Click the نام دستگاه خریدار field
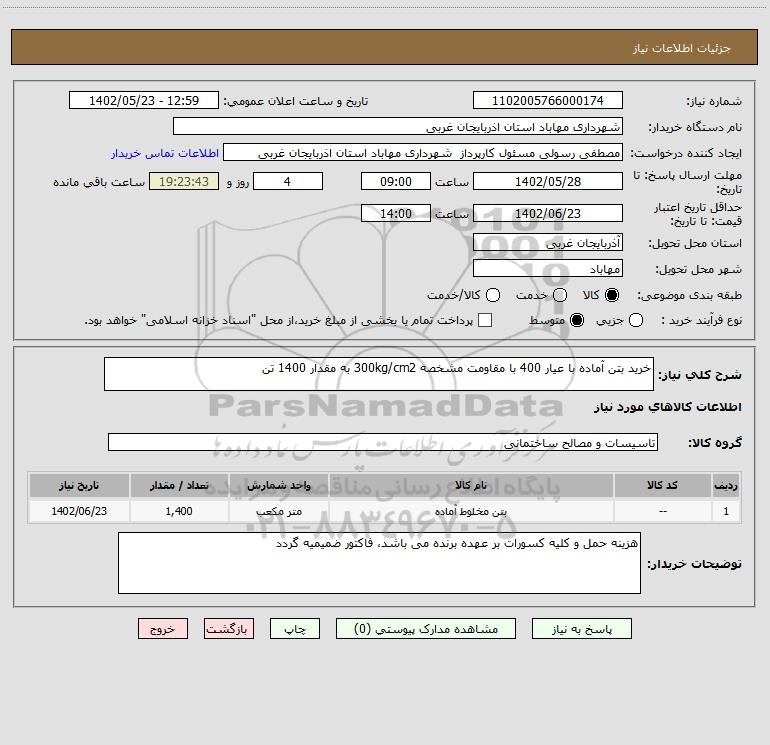 click(398, 127)
